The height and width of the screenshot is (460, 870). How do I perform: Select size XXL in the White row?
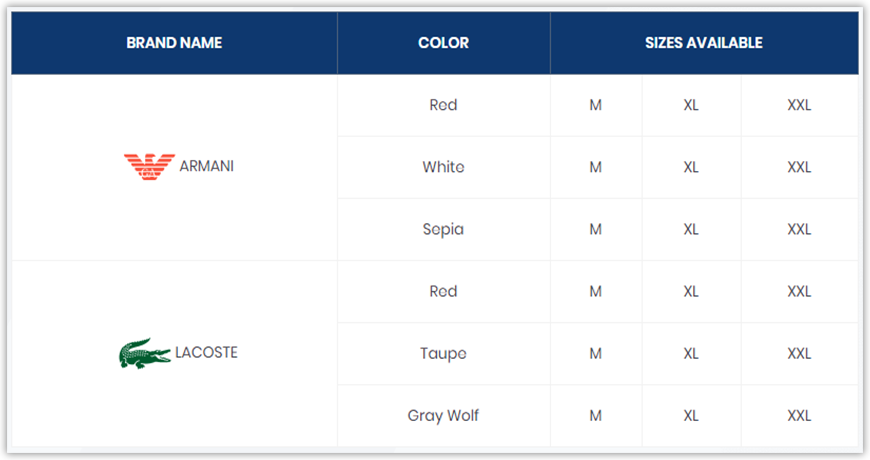click(799, 167)
